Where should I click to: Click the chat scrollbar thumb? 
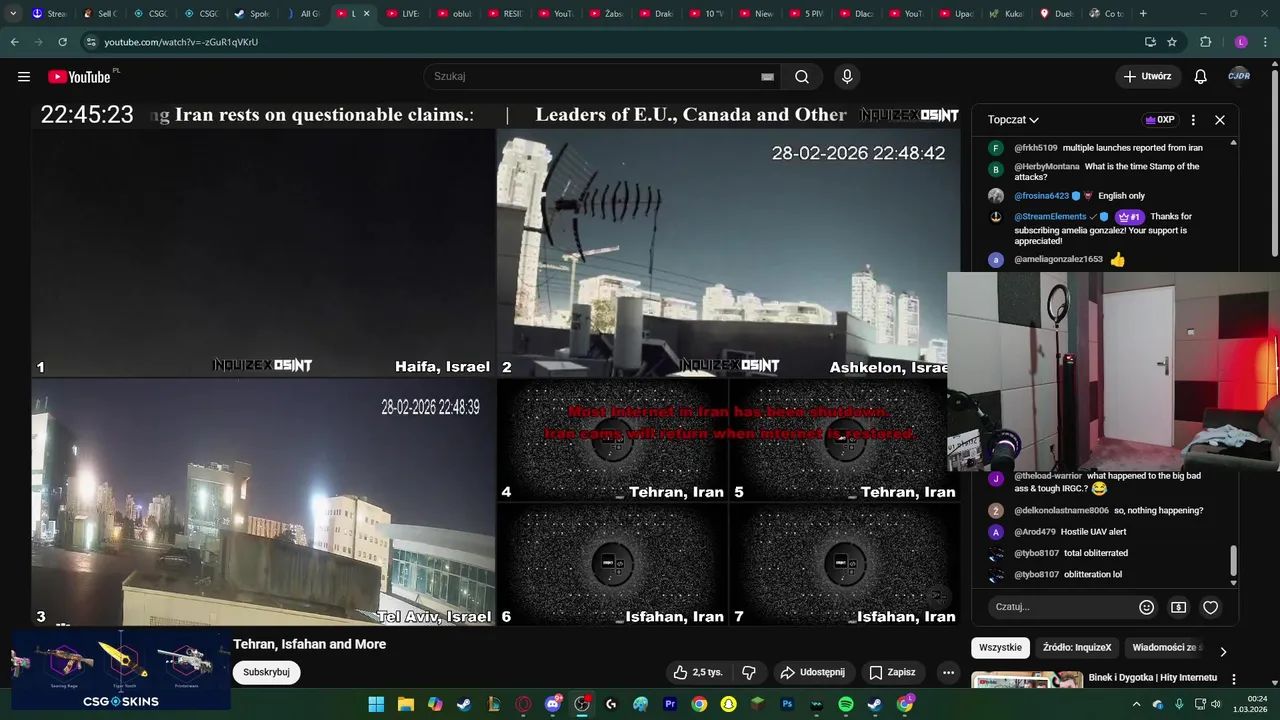(1233, 560)
